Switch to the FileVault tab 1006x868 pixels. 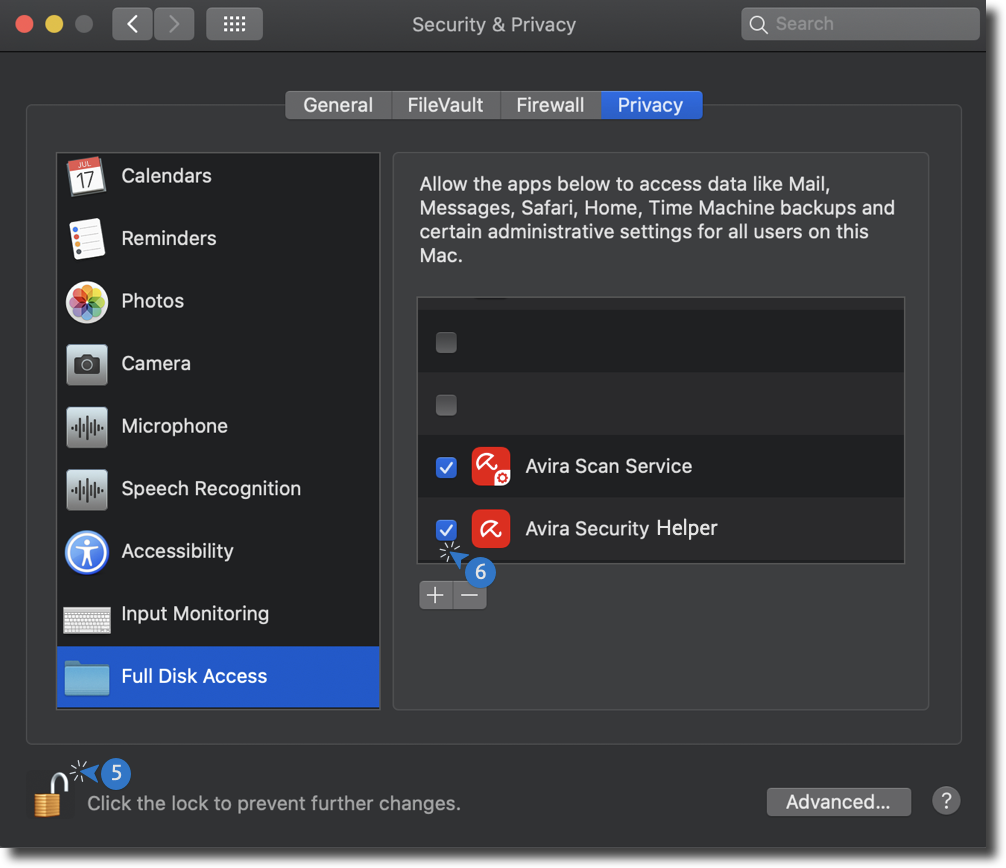tap(445, 105)
